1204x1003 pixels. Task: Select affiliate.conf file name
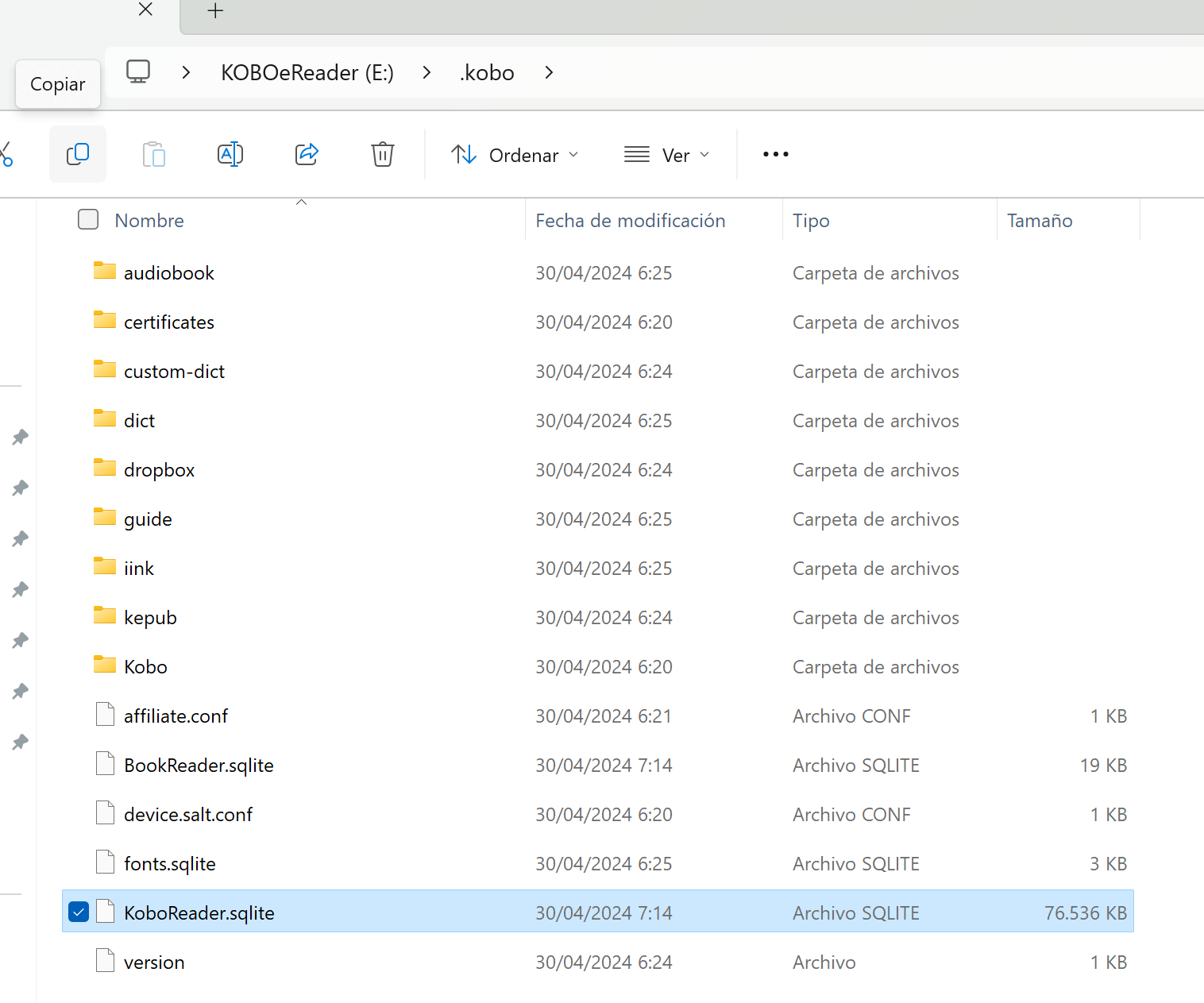pyautogui.click(x=176, y=716)
